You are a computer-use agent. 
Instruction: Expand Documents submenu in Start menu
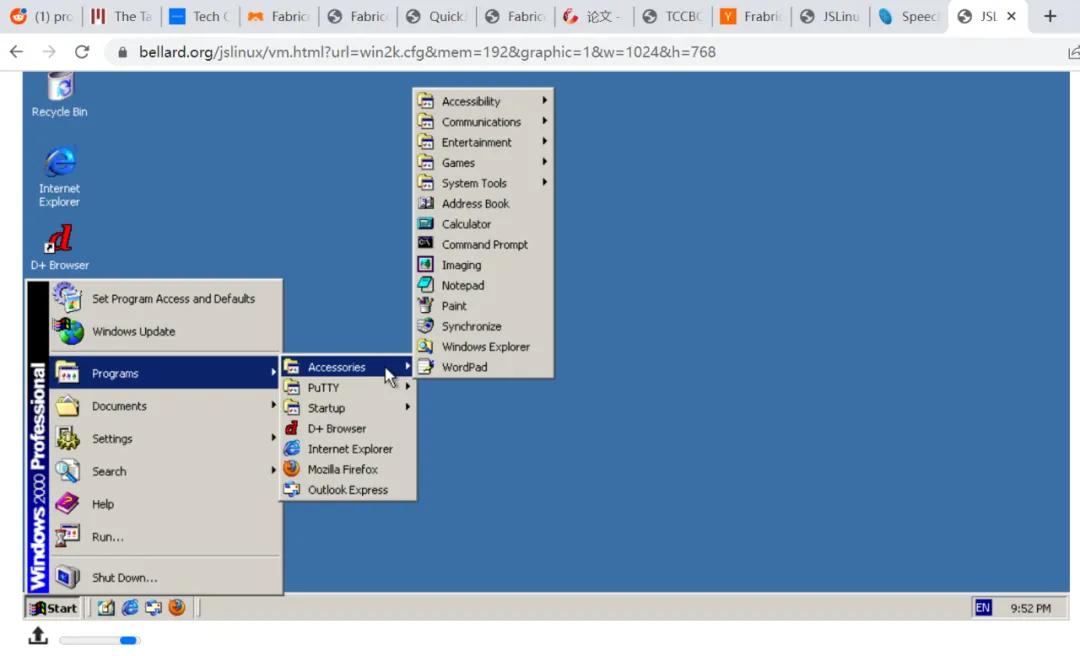165,406
